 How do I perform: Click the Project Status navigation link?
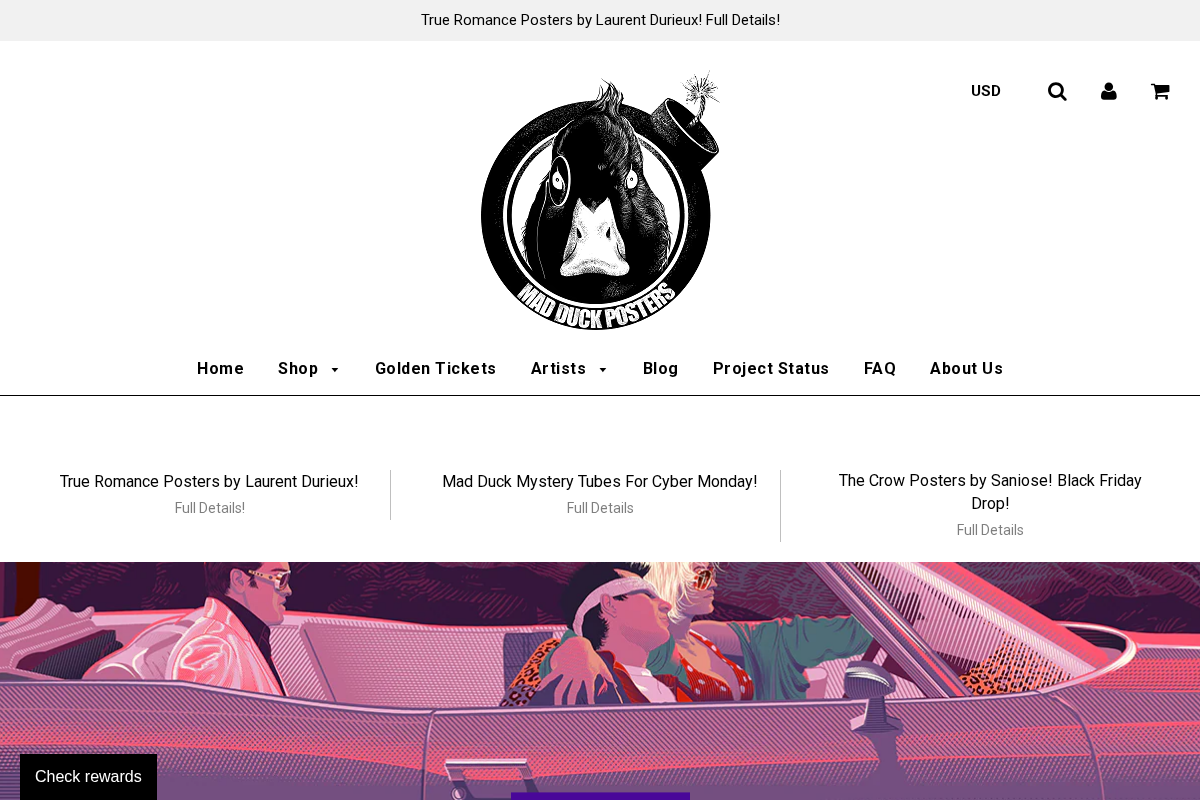(x=771, y=369)
